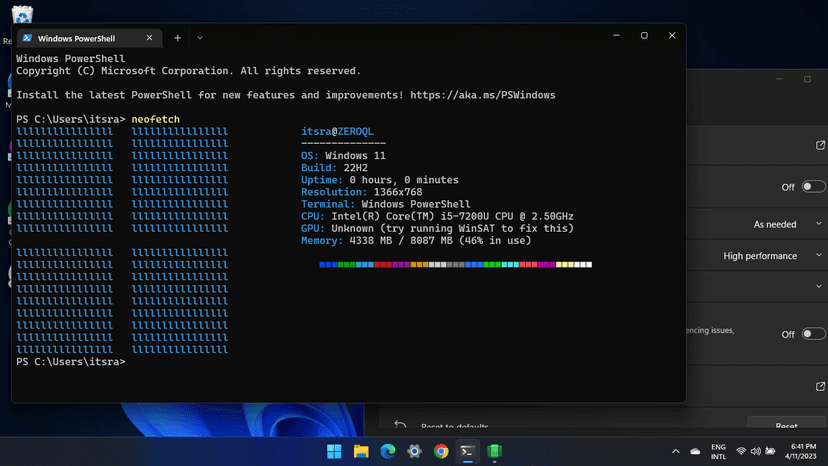Open the green app icon in taskbar

pyautogui.click(x=494, y=451)
